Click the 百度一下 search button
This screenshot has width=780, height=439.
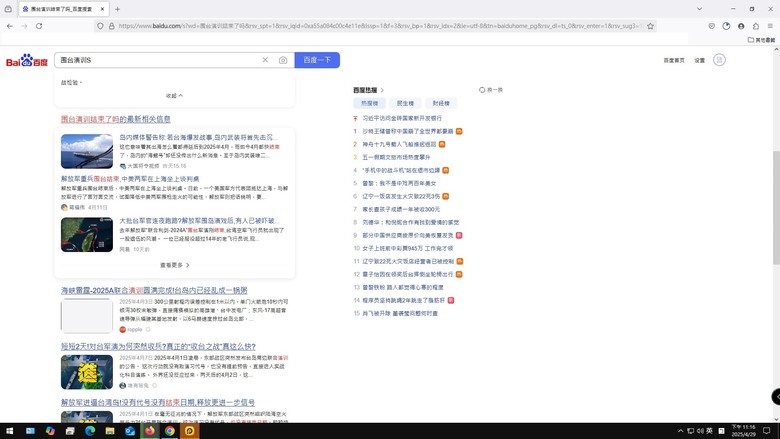317,60
